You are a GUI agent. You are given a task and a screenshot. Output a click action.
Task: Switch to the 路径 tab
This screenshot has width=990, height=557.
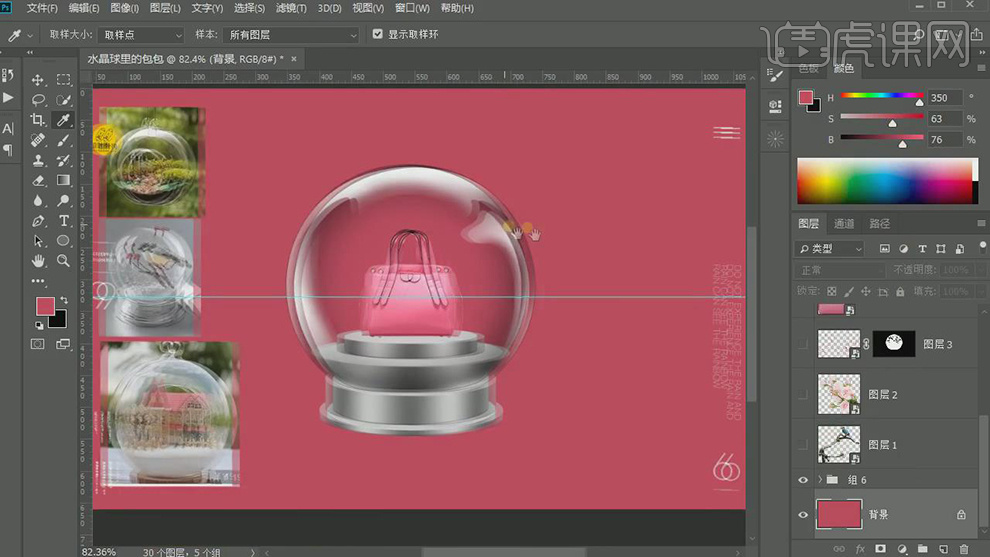point(880,224)
